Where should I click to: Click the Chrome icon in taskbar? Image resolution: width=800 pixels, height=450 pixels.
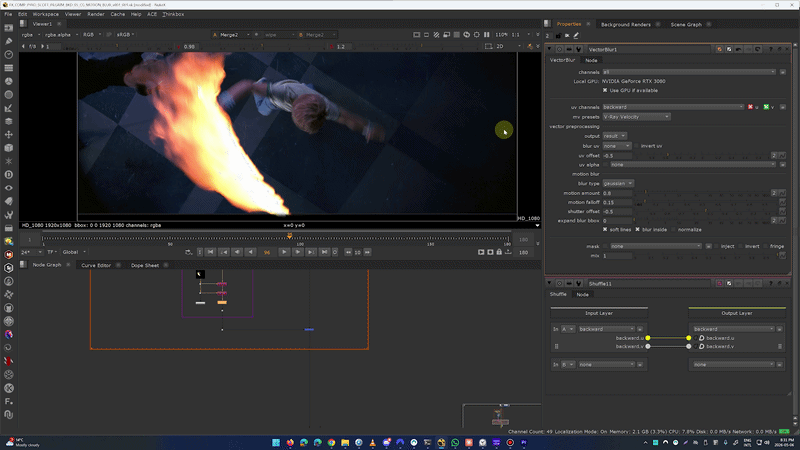pyautogui.click(x=332, y=442)
